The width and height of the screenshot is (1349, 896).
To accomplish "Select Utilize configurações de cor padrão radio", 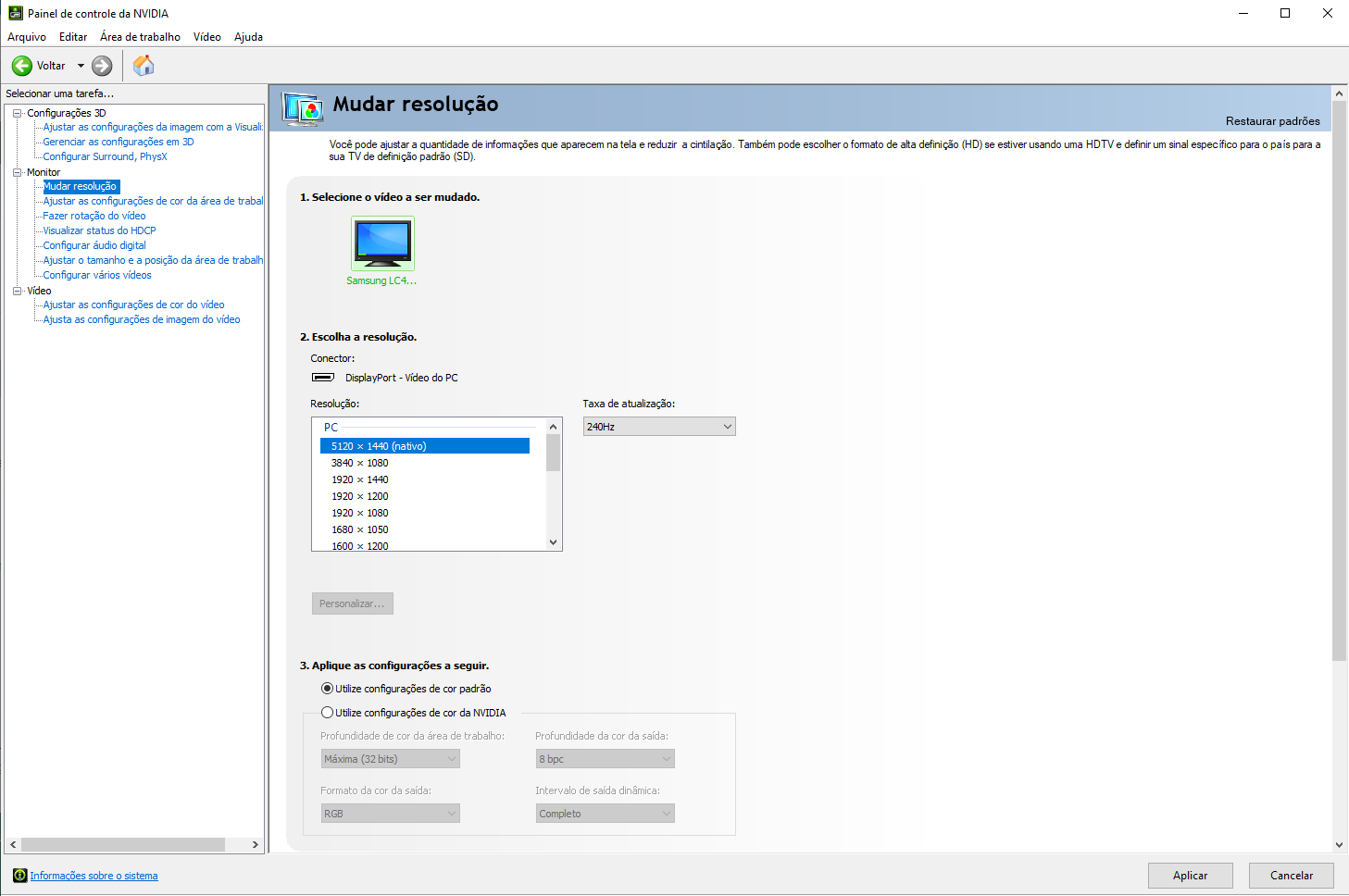I will point(327,689).
